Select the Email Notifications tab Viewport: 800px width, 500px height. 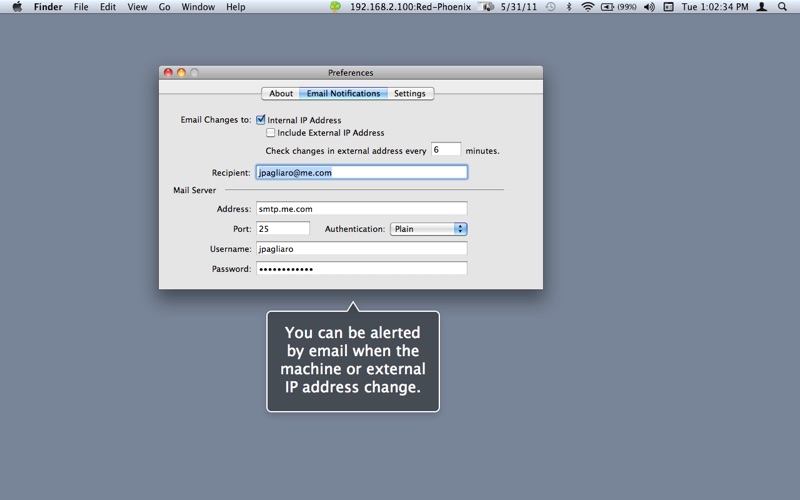tap(343, 93)
